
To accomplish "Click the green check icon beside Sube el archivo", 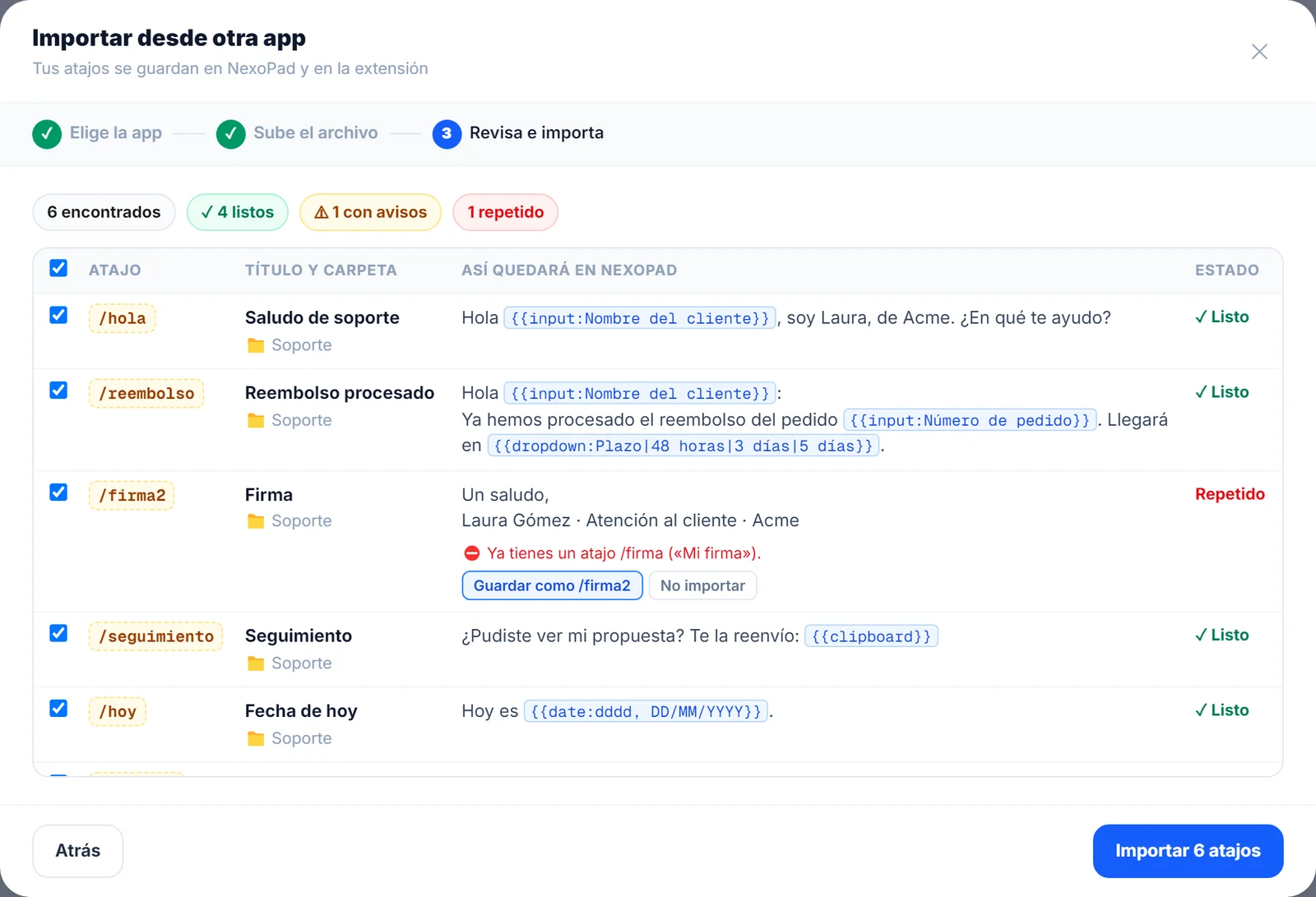I will click(x=231, y=133).
